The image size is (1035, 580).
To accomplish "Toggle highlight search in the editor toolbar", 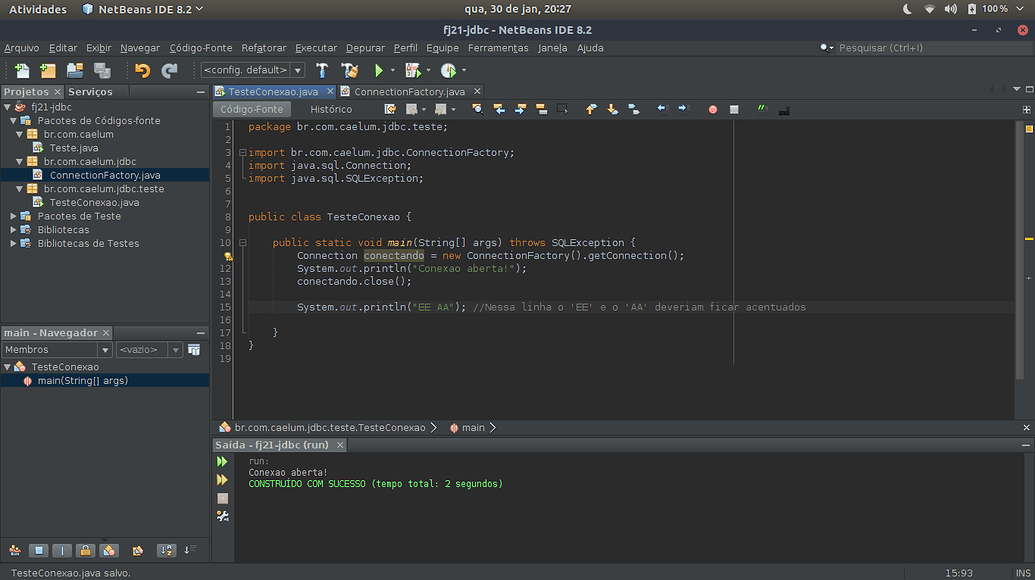I will [x=476, y=109].
